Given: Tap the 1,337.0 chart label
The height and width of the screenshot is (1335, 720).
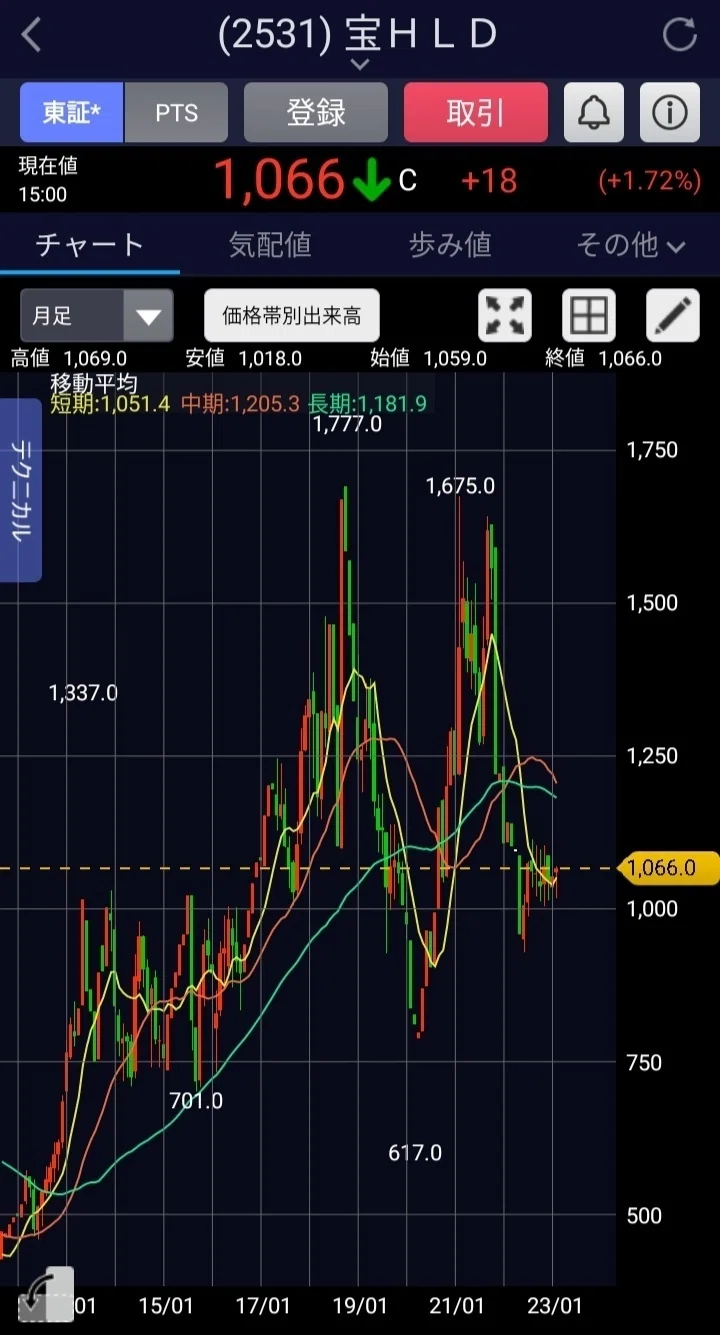Looking at the screenshot, I should click(x=83, y=693).
